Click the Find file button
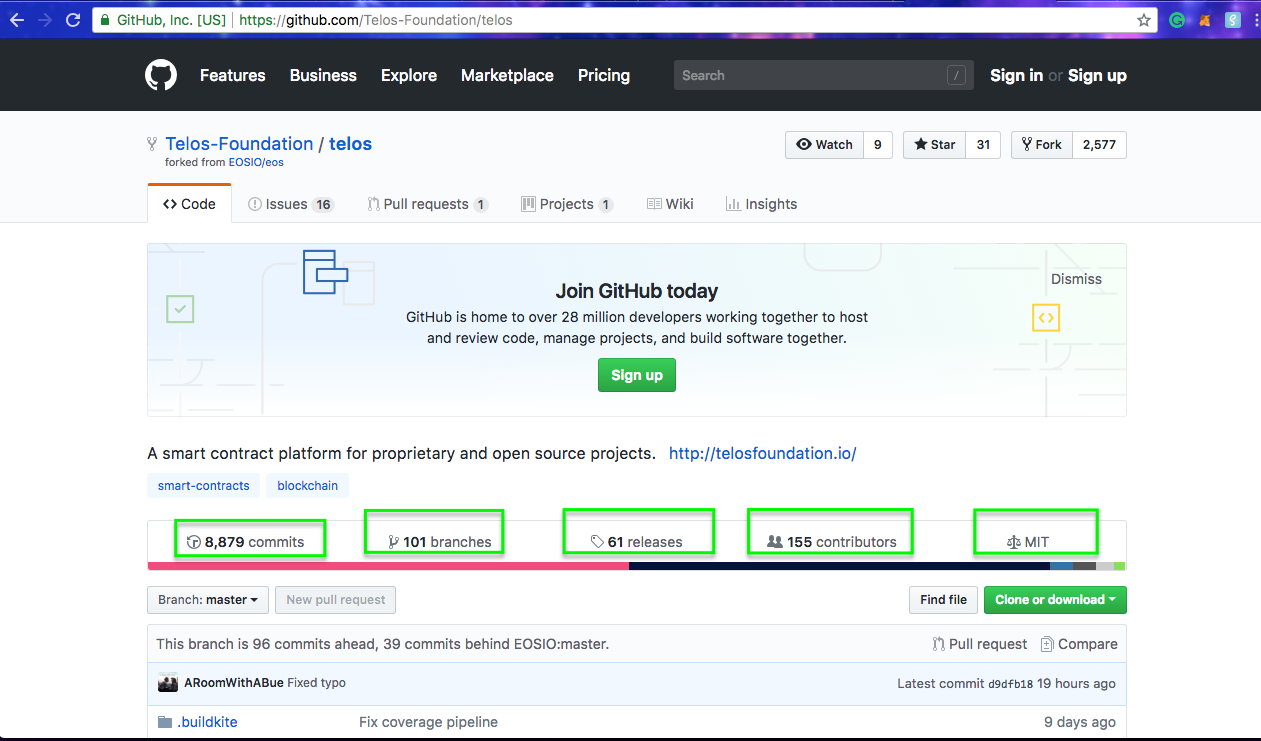1261x741 pixels. tap(944, 600)
